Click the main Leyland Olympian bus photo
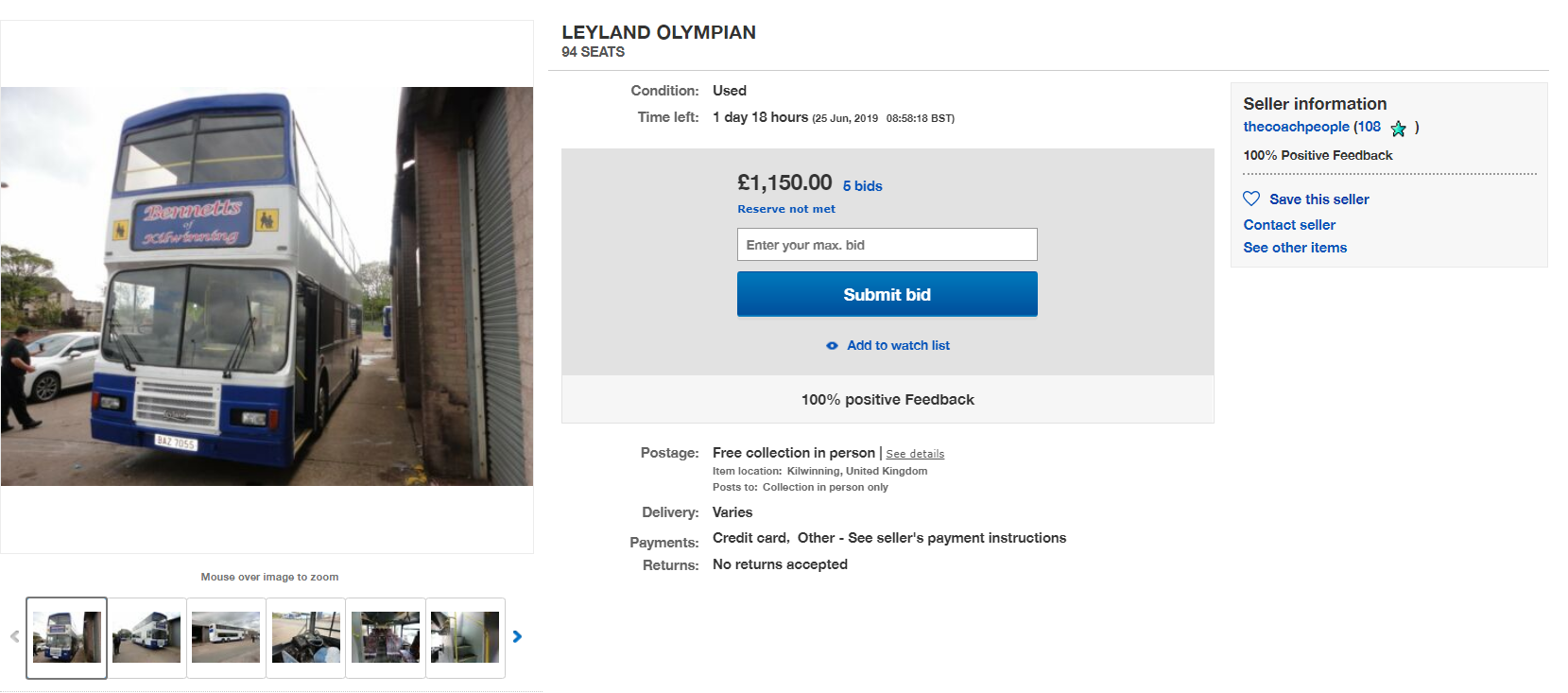The width and height of the screenshot is (1568, 693). point(267,286)
